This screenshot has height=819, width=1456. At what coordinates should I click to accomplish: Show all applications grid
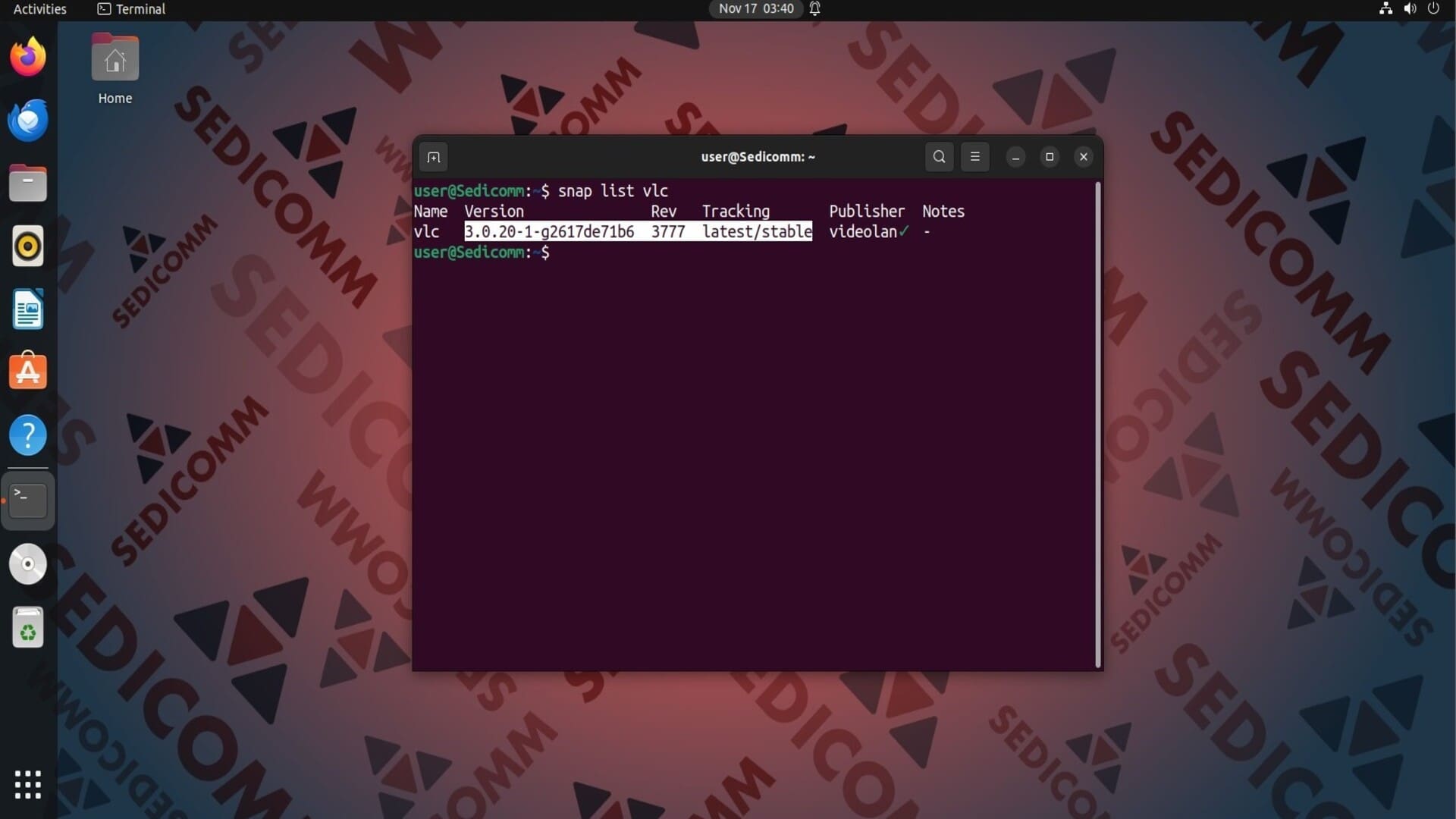point(28,784)
